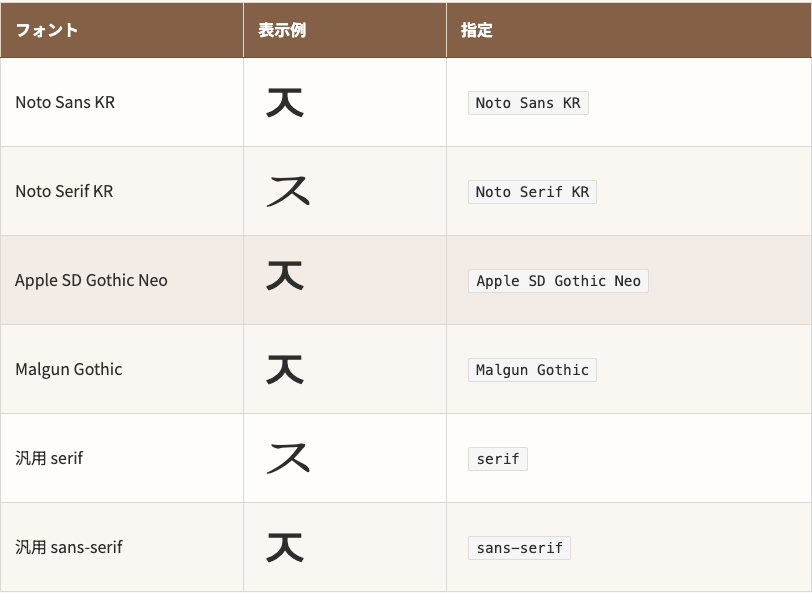
Task: Click the Apple SD Gothic Neo font name
Action: click(x=91, y=280)
